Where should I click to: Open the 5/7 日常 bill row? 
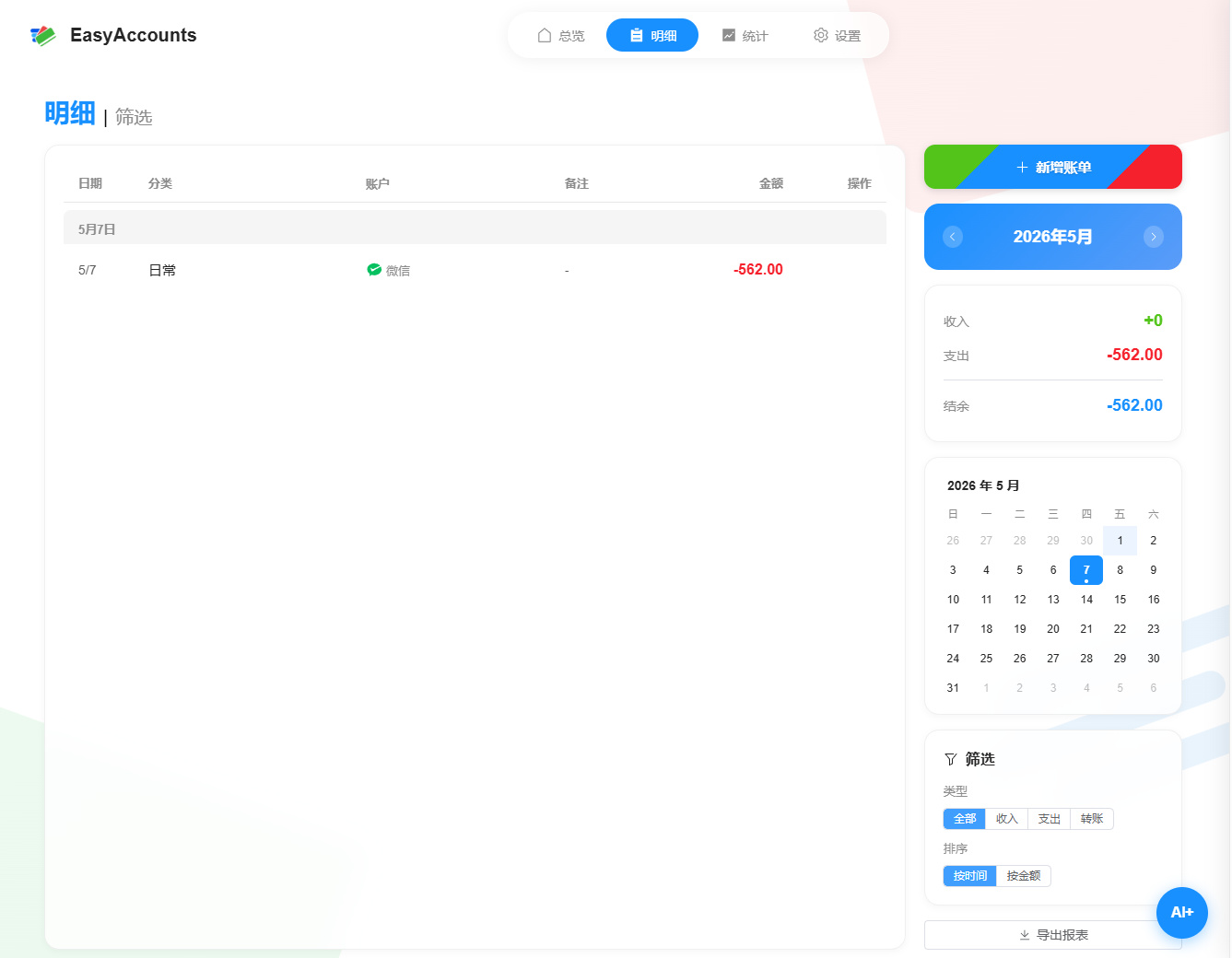coord(475,270)
